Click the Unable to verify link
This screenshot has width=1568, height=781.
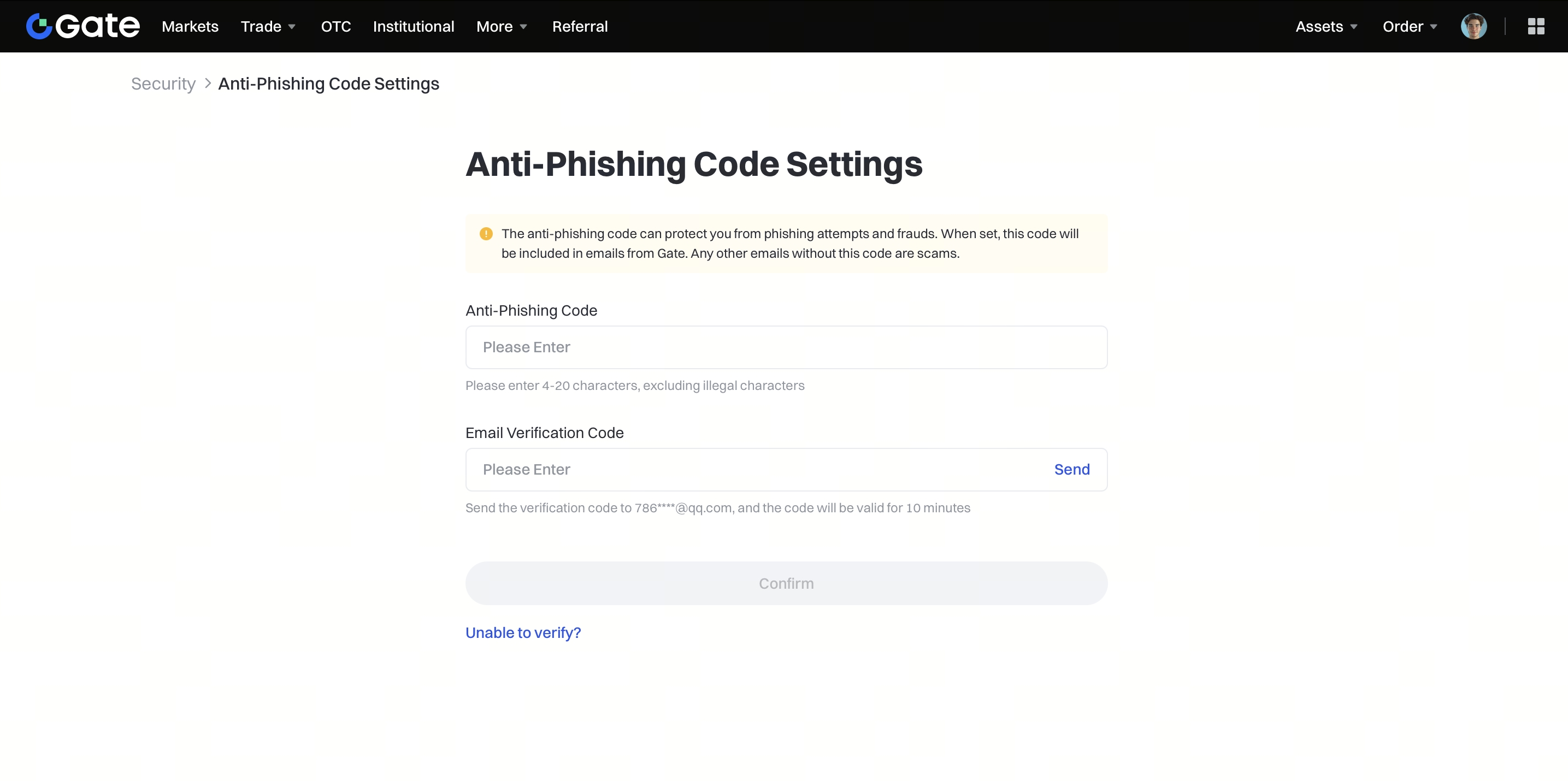coord(523,632)
